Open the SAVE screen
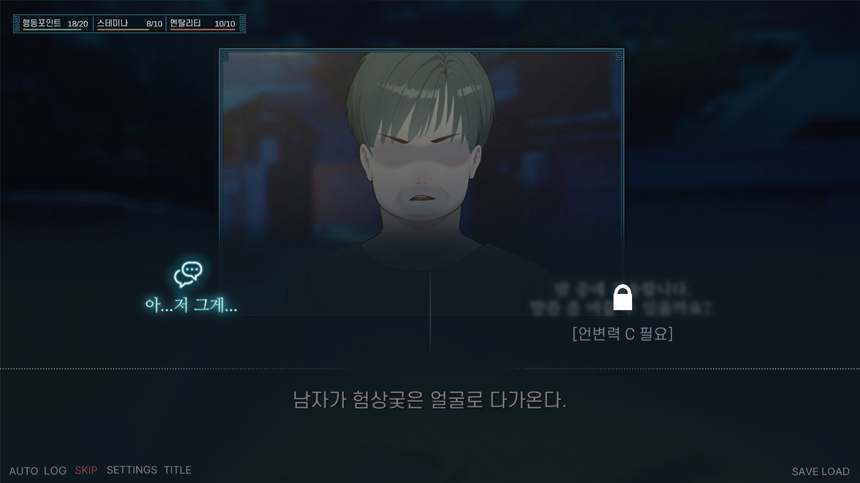860x483 pixels. 805,471
